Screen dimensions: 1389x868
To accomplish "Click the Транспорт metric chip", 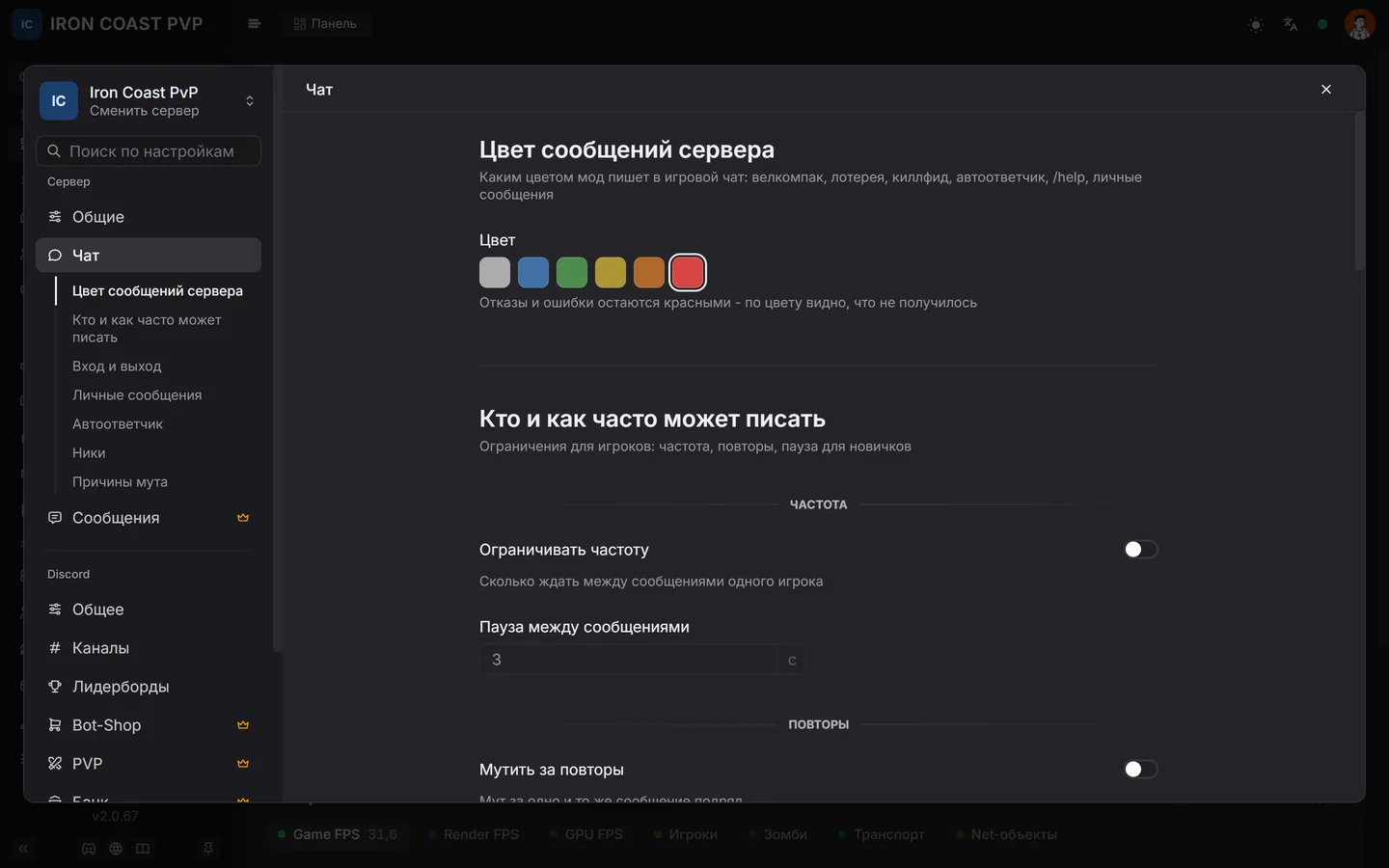I will [x=882, y=834].
